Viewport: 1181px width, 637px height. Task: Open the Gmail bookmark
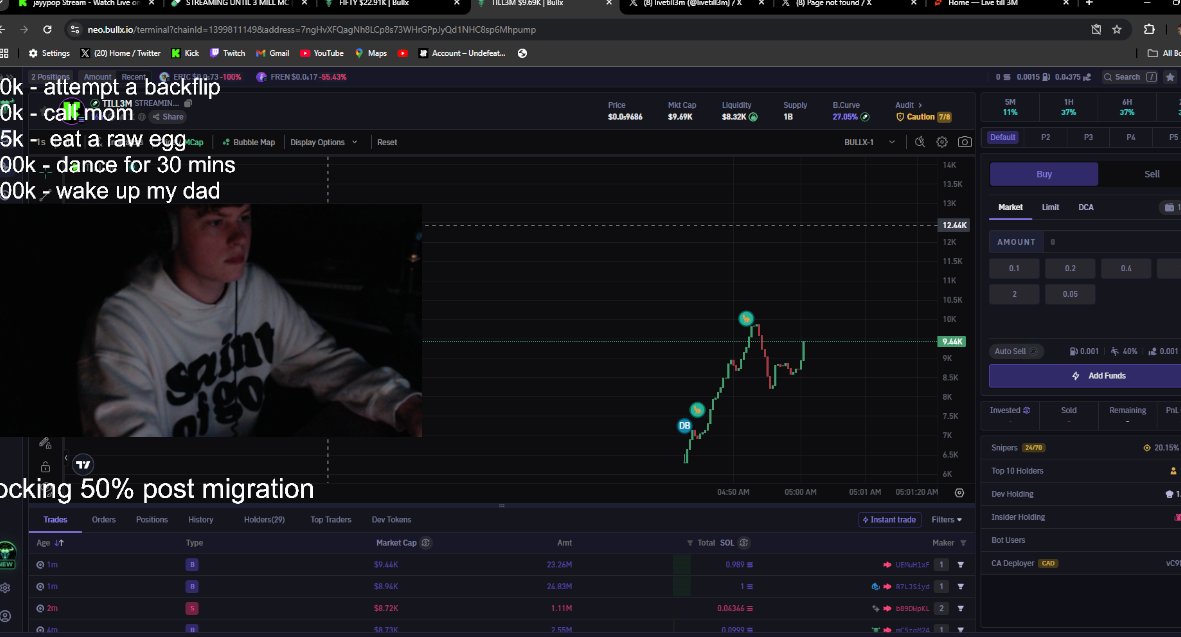click(273, 53)
